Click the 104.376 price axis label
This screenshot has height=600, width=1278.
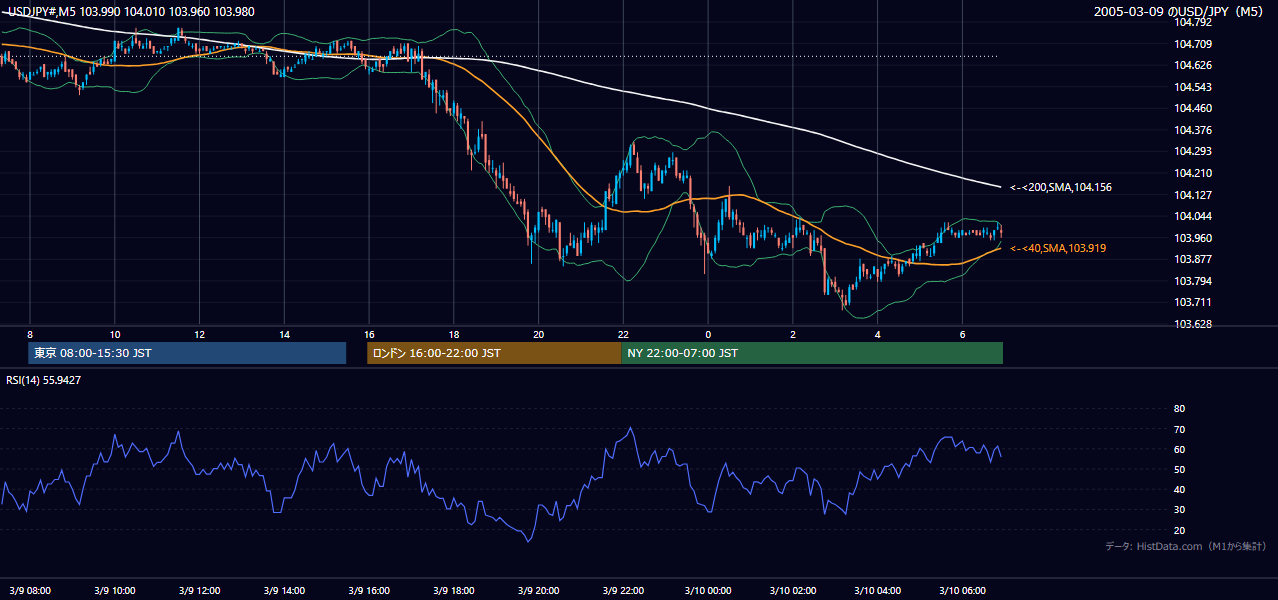[1193, 130]
